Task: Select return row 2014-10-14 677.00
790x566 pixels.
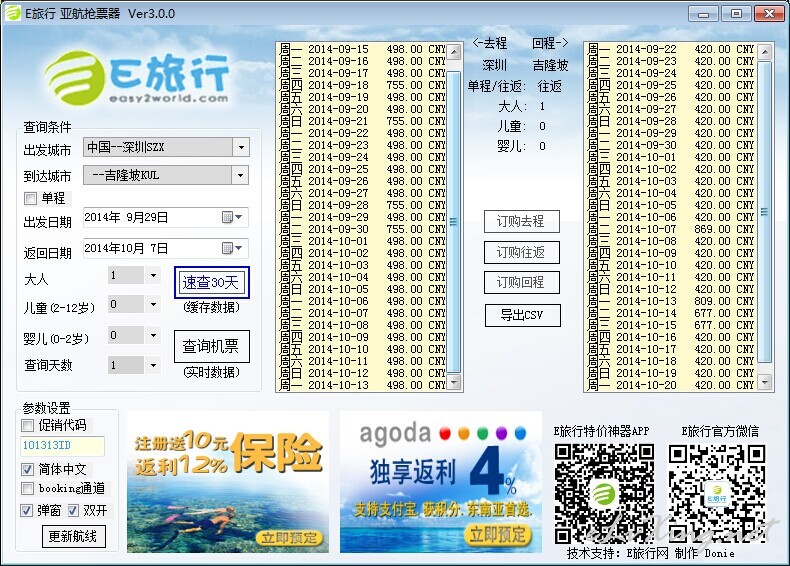Action: click(672, 313)
